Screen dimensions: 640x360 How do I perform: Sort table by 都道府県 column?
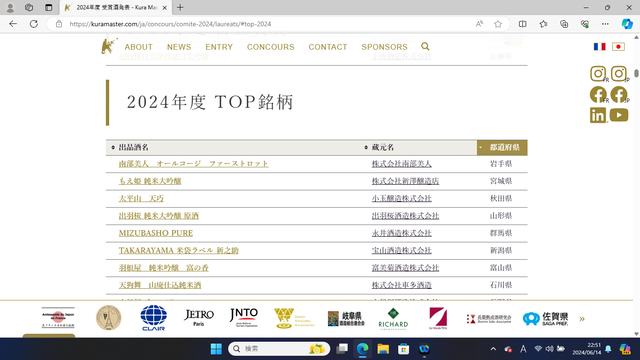[502, 147]
